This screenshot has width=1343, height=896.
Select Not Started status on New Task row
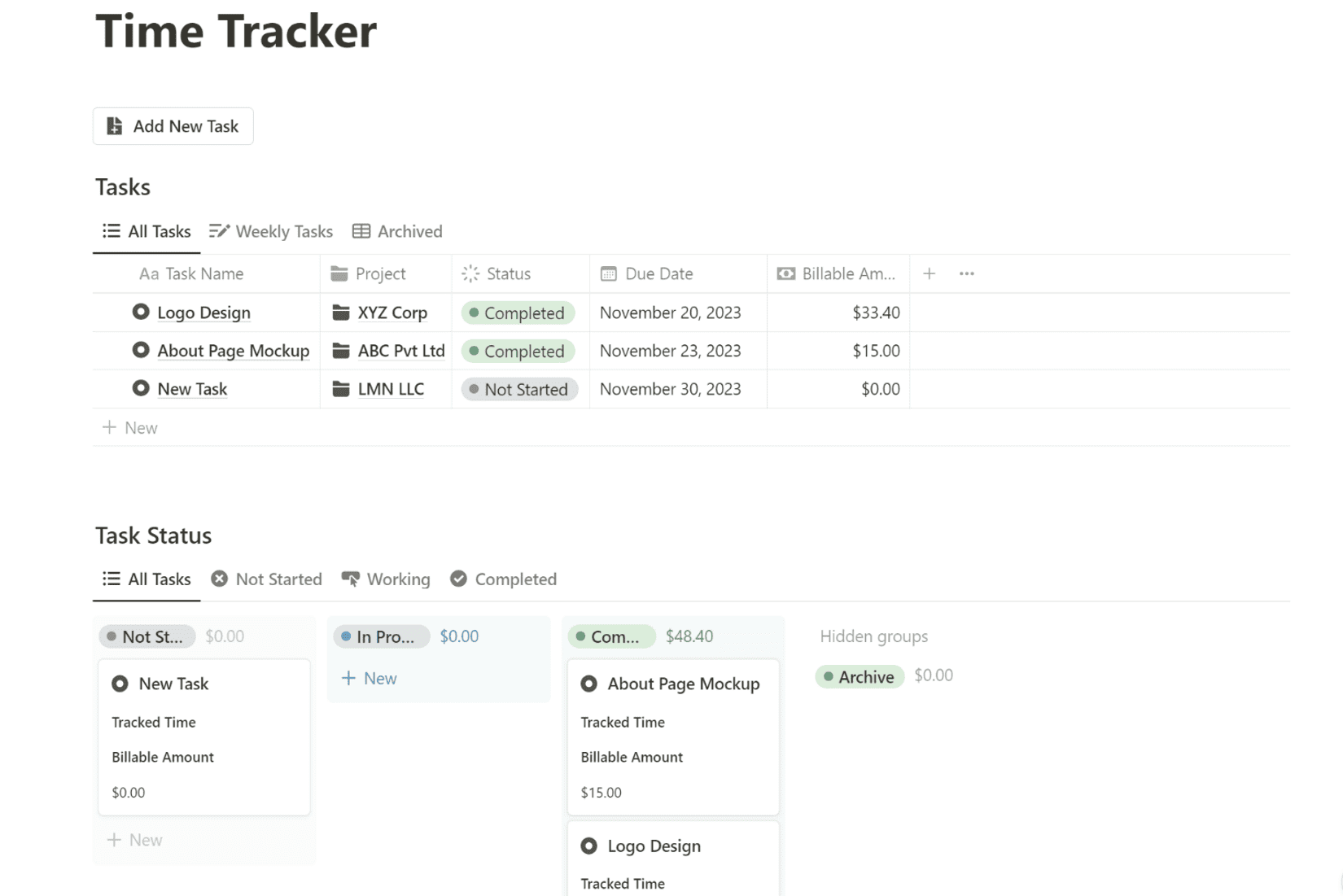[x=519, y=389]
